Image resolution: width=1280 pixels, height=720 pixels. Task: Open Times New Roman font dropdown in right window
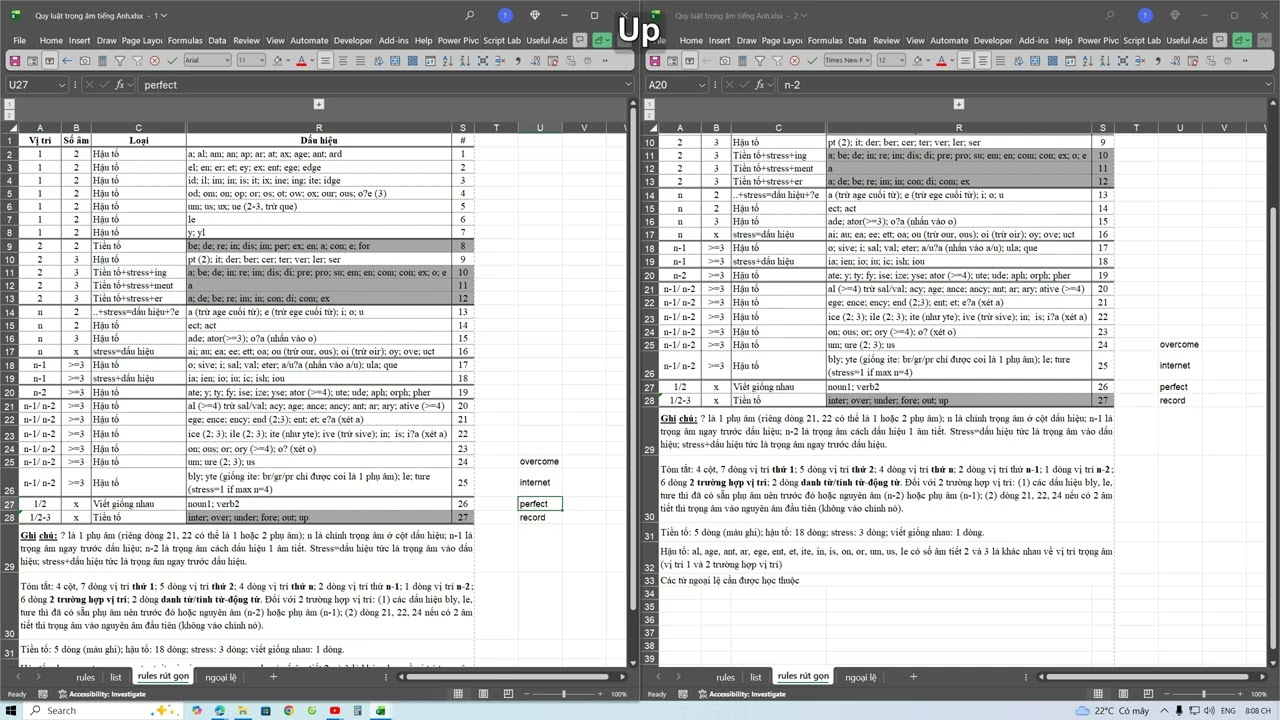click(x=866, y=60)
